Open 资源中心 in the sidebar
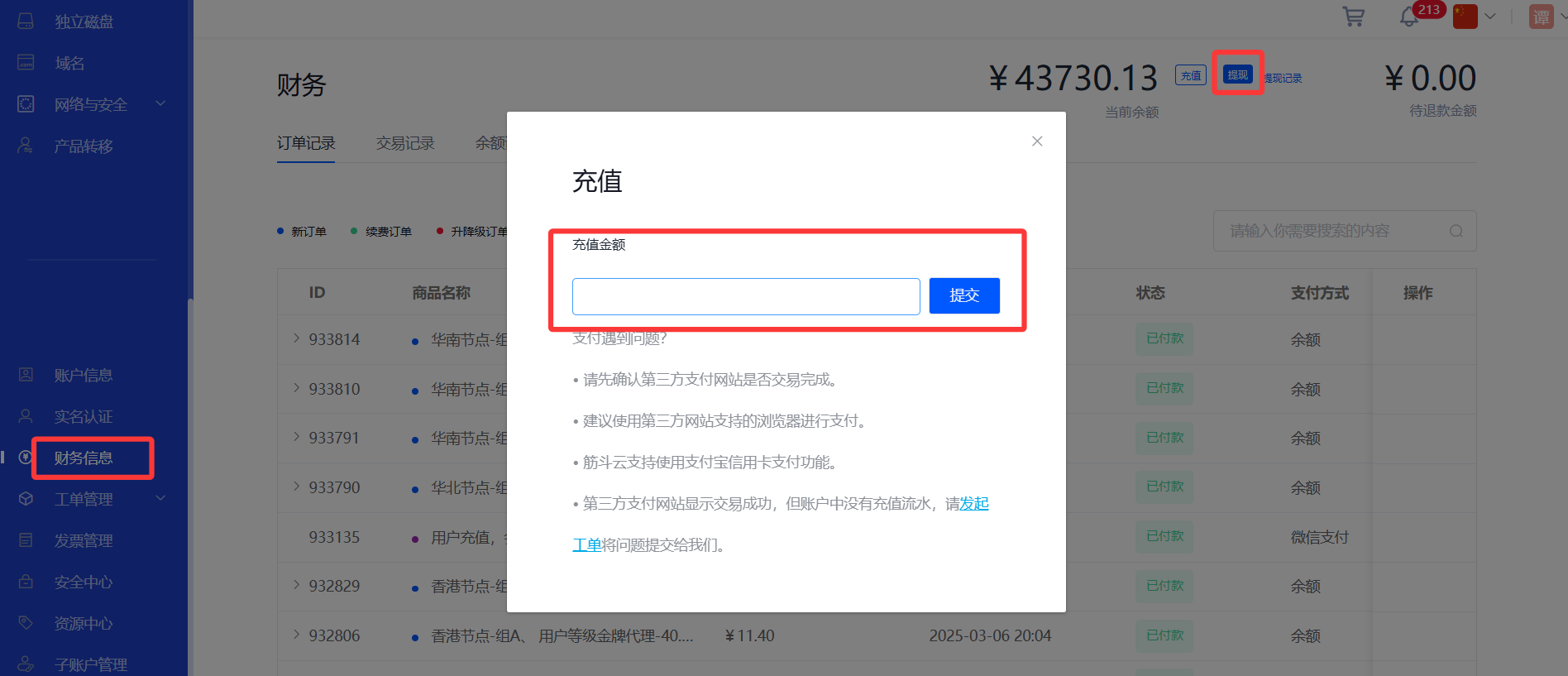Screen dimensions: 1568x676 [x=84, y=623]
